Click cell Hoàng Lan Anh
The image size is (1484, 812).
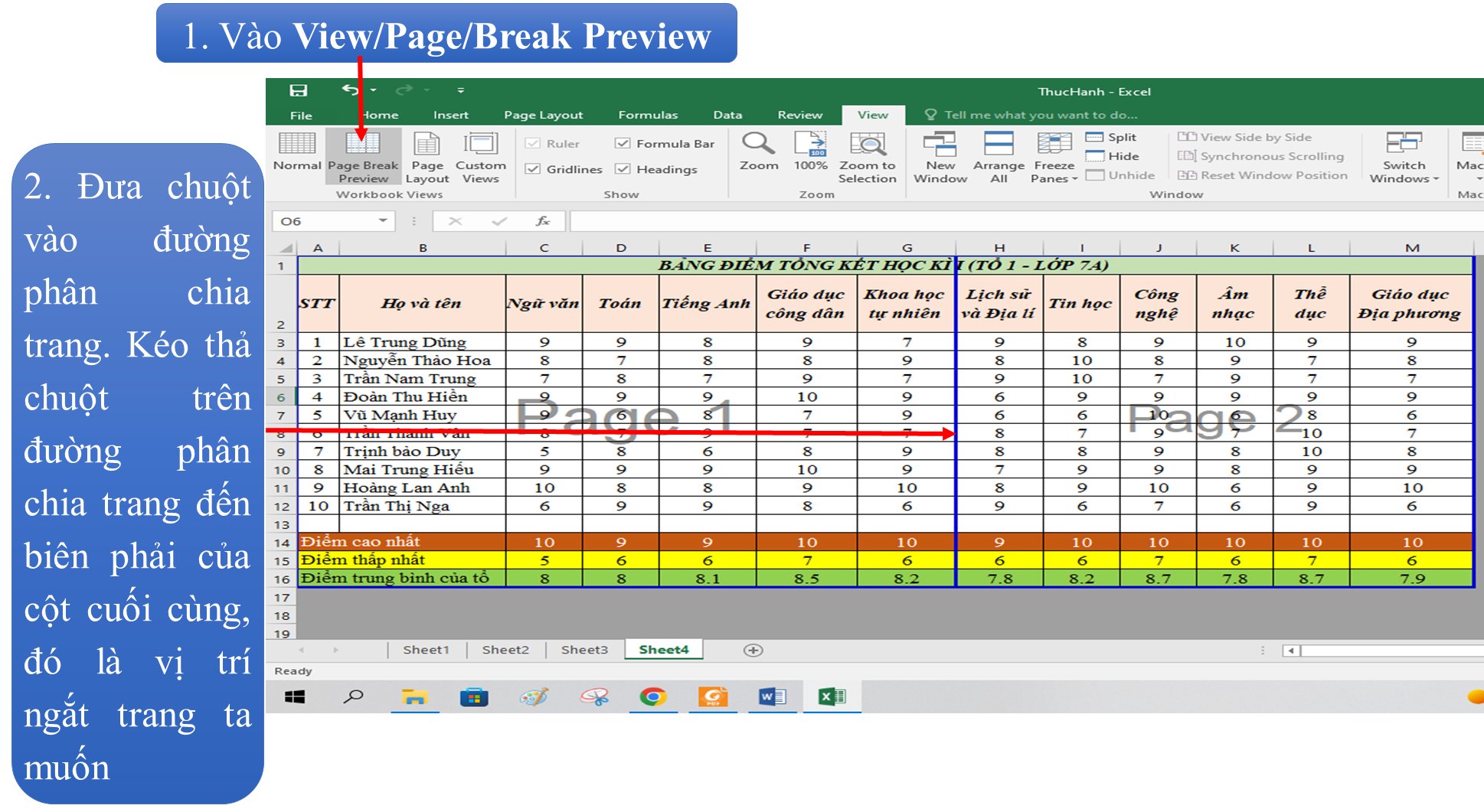[422, 488]
